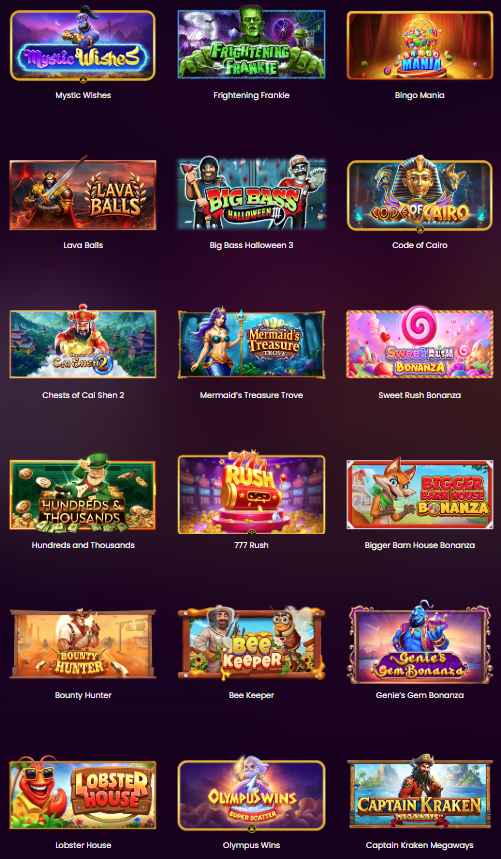The width and height of the screenshot is (501, 859).
Task: Click the Code of Cairo text label
Action: (x=419, y=245)
